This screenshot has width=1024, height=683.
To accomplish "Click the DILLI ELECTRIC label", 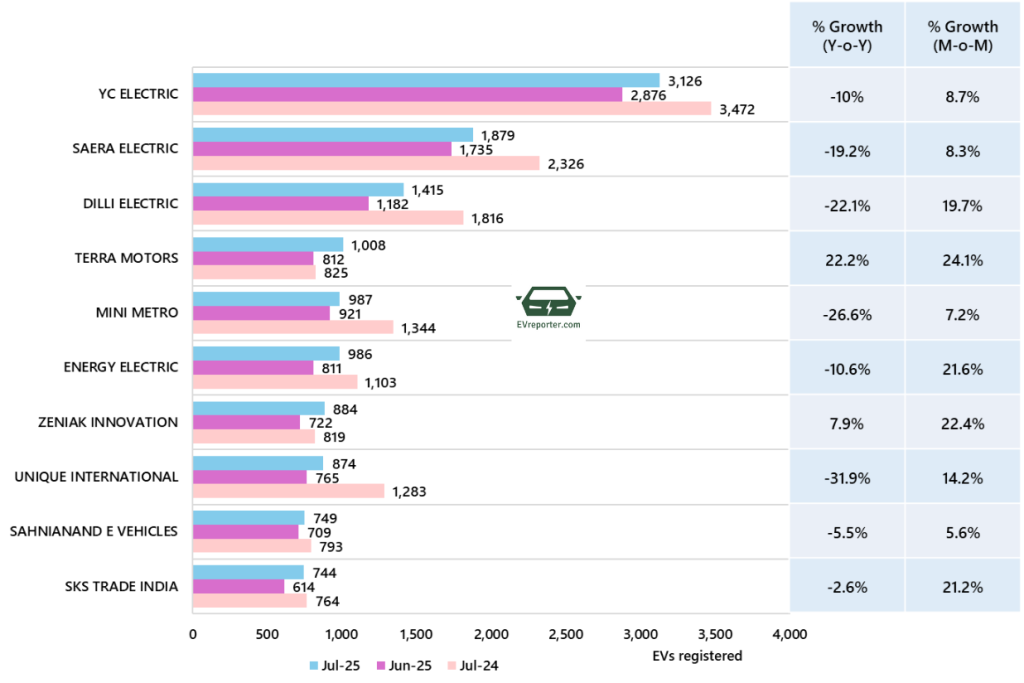I will [131, 204].
